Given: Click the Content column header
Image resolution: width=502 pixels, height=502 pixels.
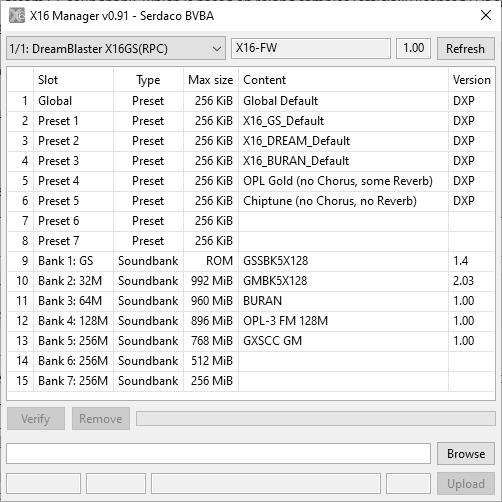Looking at the screenshot, I should (343, 80).
